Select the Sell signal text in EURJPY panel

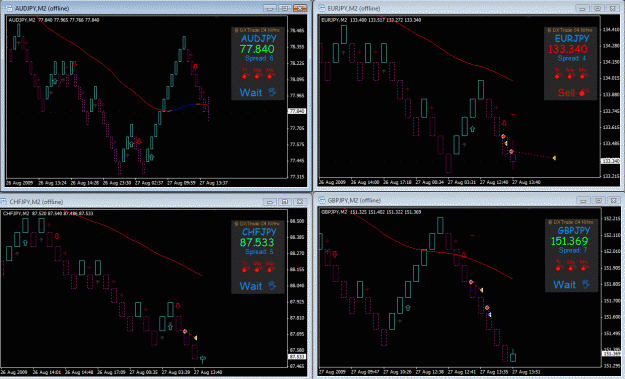coord(566,92)
